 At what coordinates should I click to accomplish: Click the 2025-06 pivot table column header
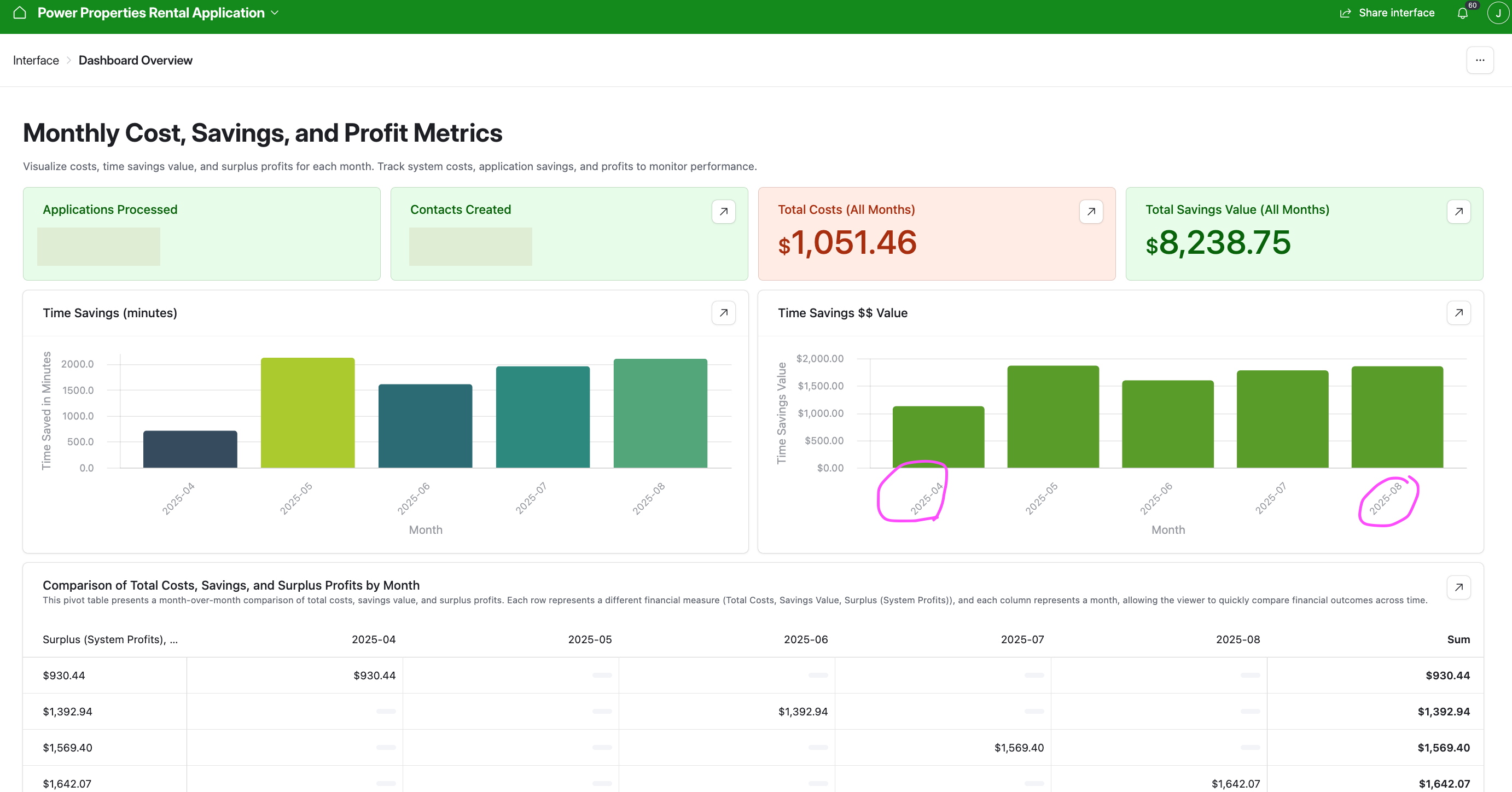pyautogui.click(x=805, y=639)
